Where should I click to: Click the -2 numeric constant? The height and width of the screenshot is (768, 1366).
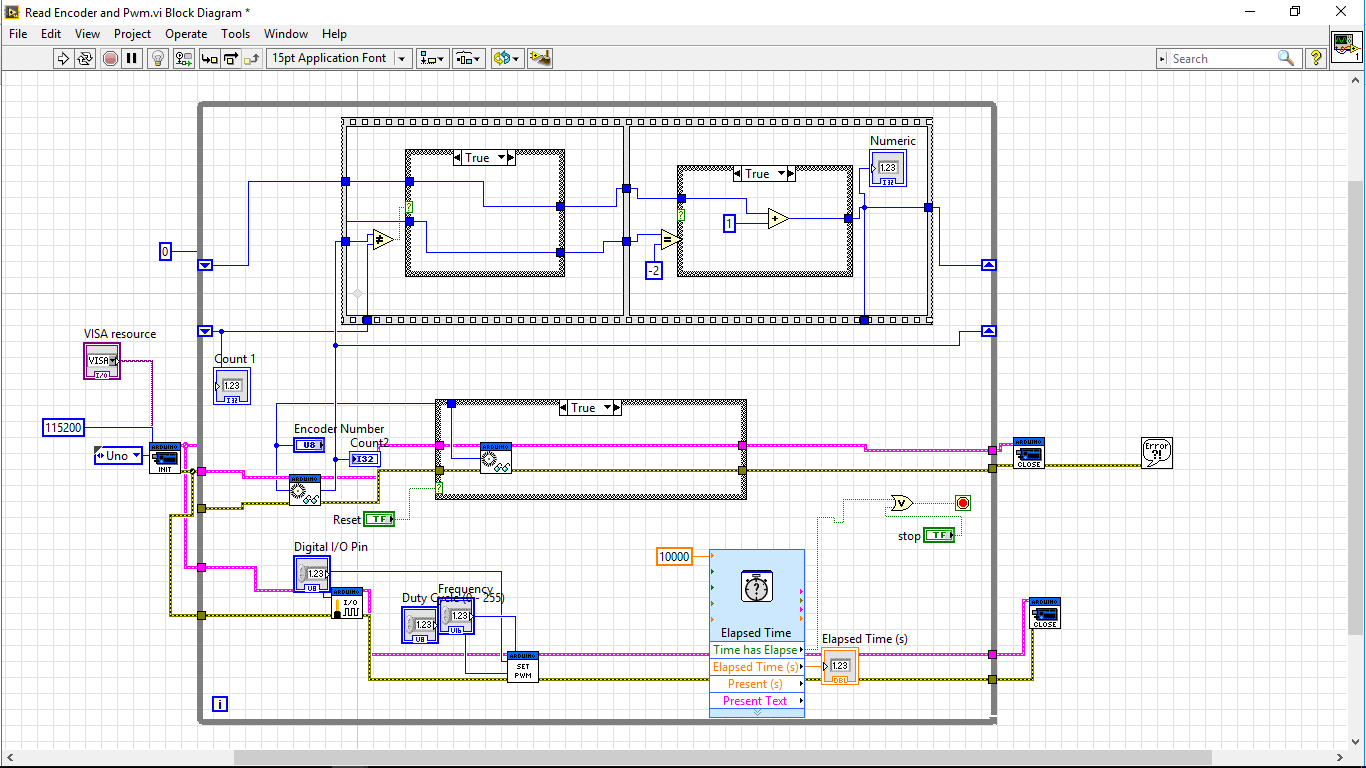coord(654,271)
